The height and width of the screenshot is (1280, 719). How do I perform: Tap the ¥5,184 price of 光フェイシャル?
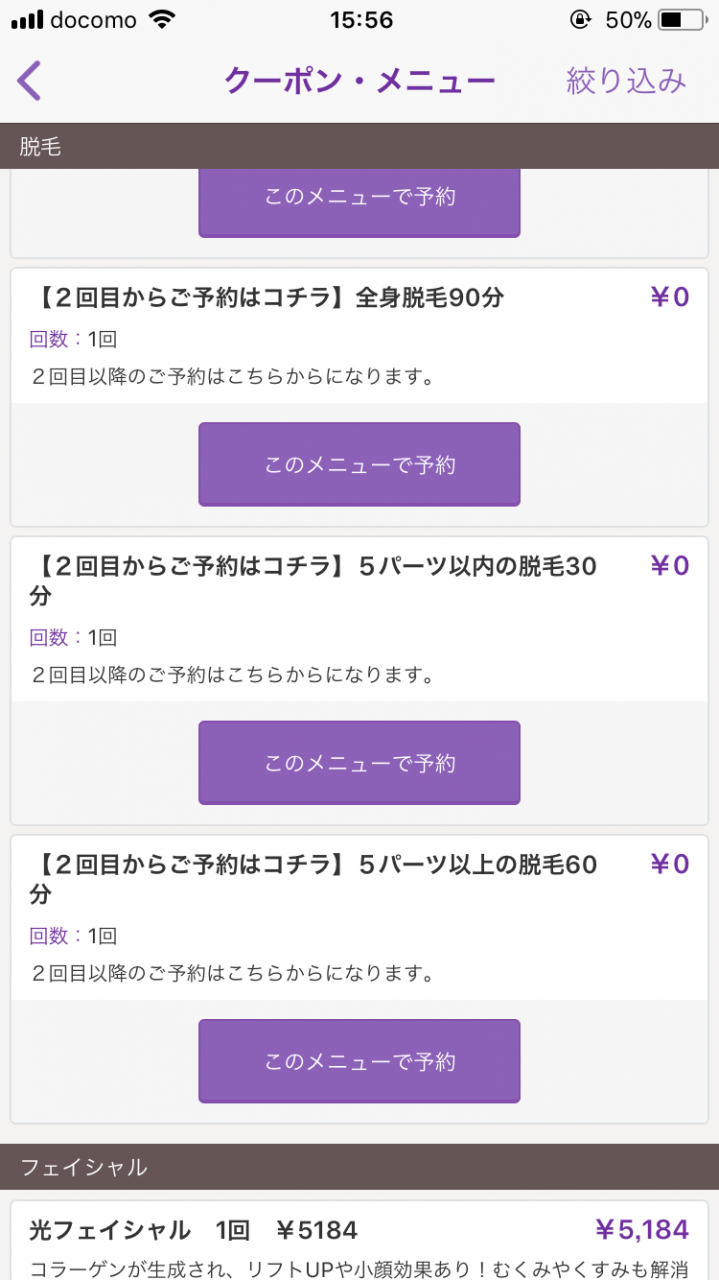click(x=641, y=1230)
